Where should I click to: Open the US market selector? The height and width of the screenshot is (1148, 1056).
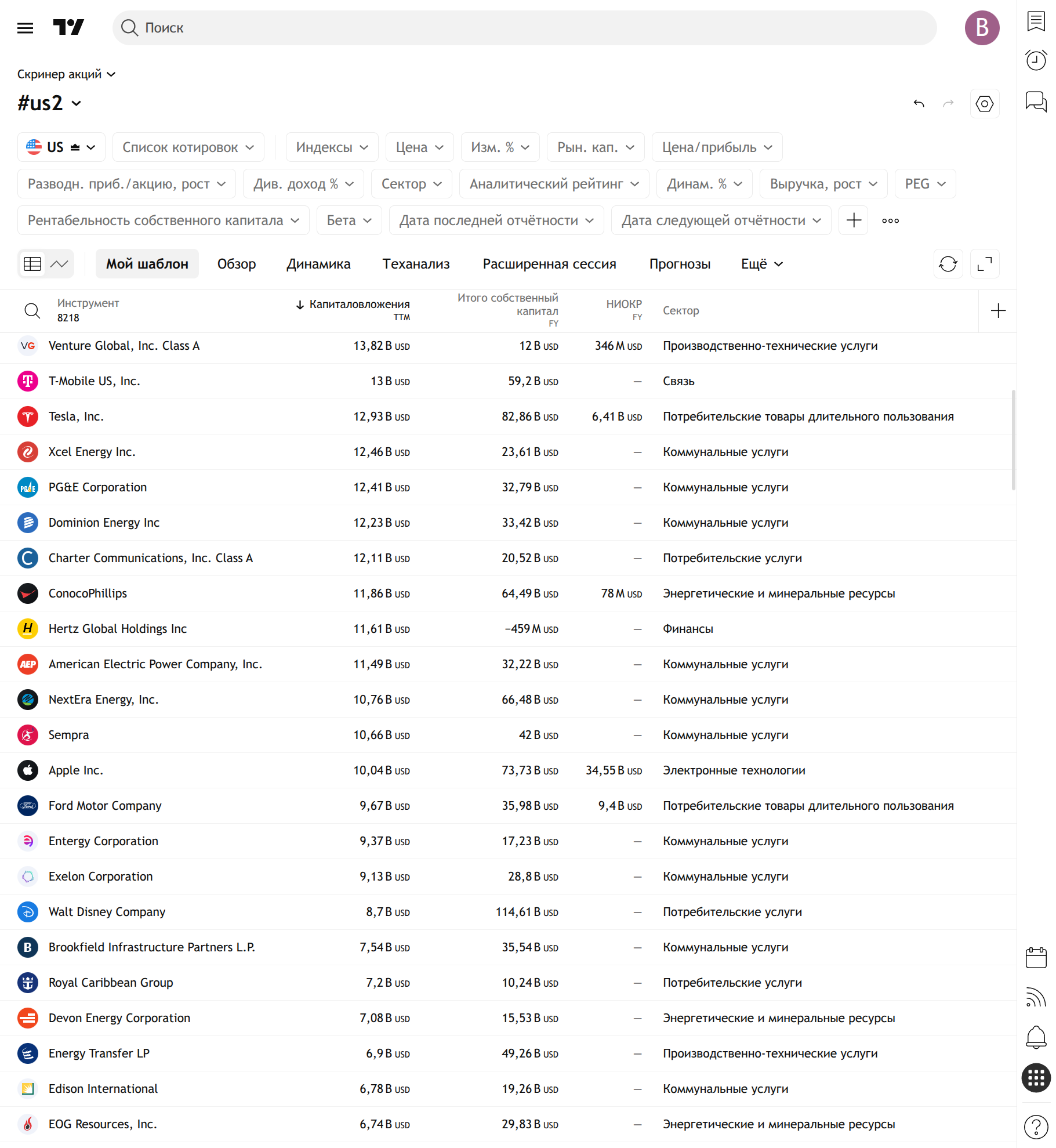point(61,147)
